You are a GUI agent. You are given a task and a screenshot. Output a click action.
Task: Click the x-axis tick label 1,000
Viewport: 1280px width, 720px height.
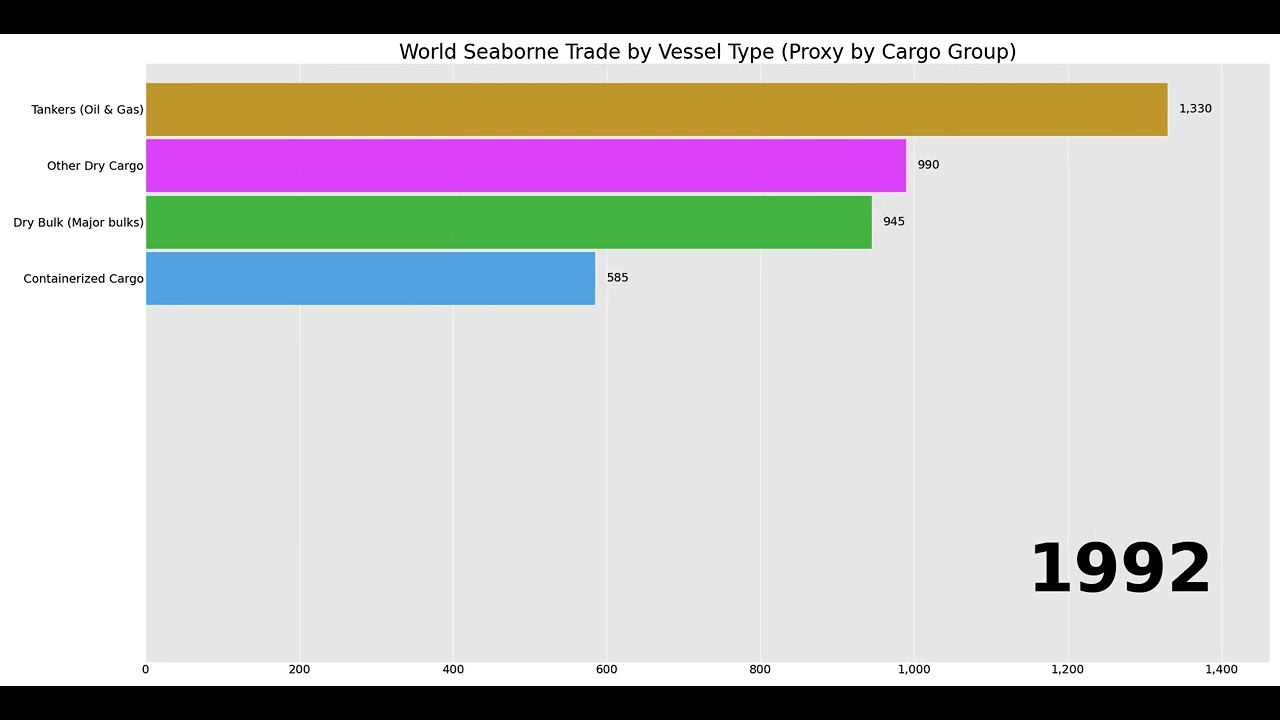pyautogui.click(x=914, y=670)
